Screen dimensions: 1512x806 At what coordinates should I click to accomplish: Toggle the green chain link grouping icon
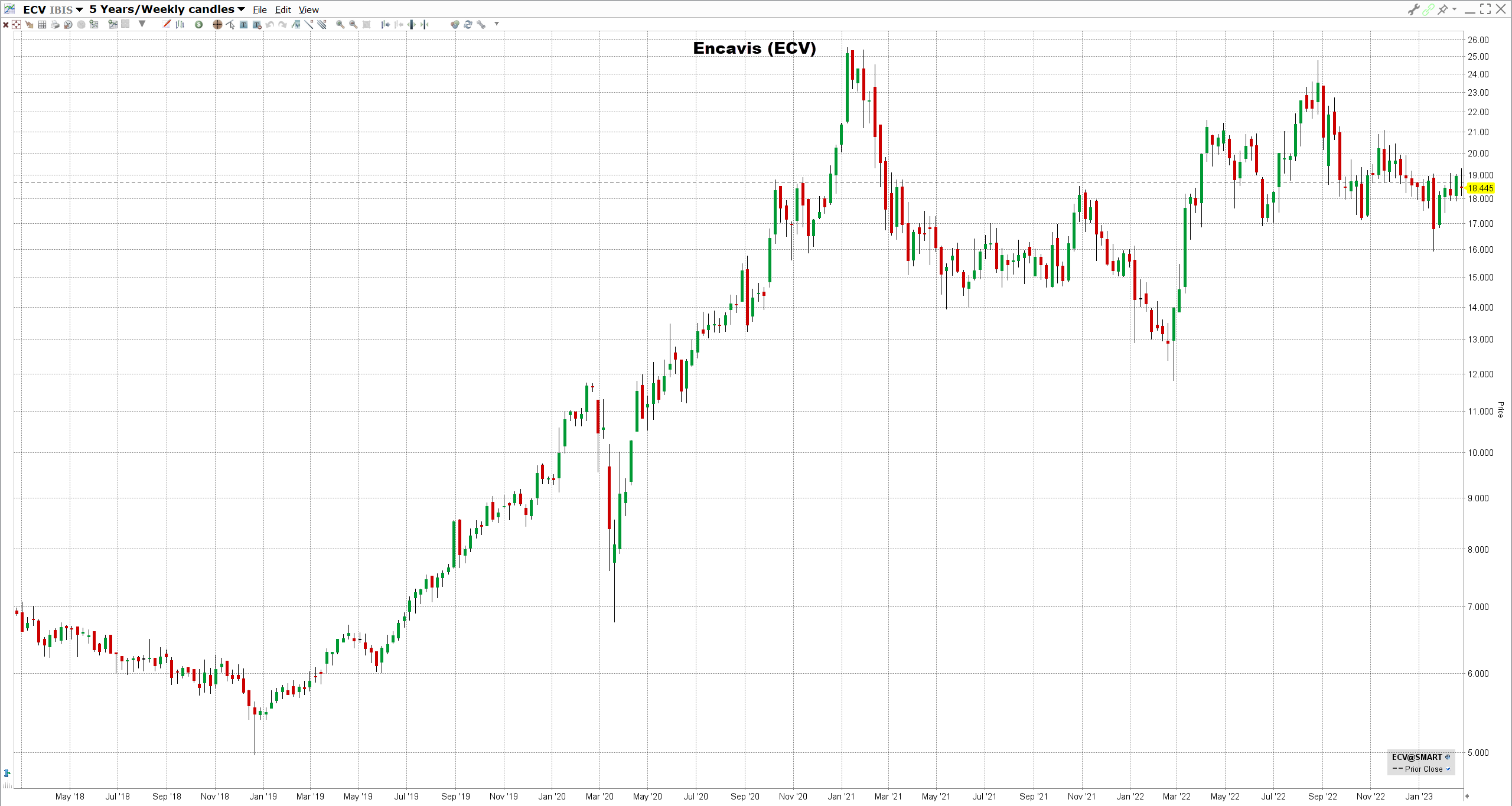[x=1428, y=9]
